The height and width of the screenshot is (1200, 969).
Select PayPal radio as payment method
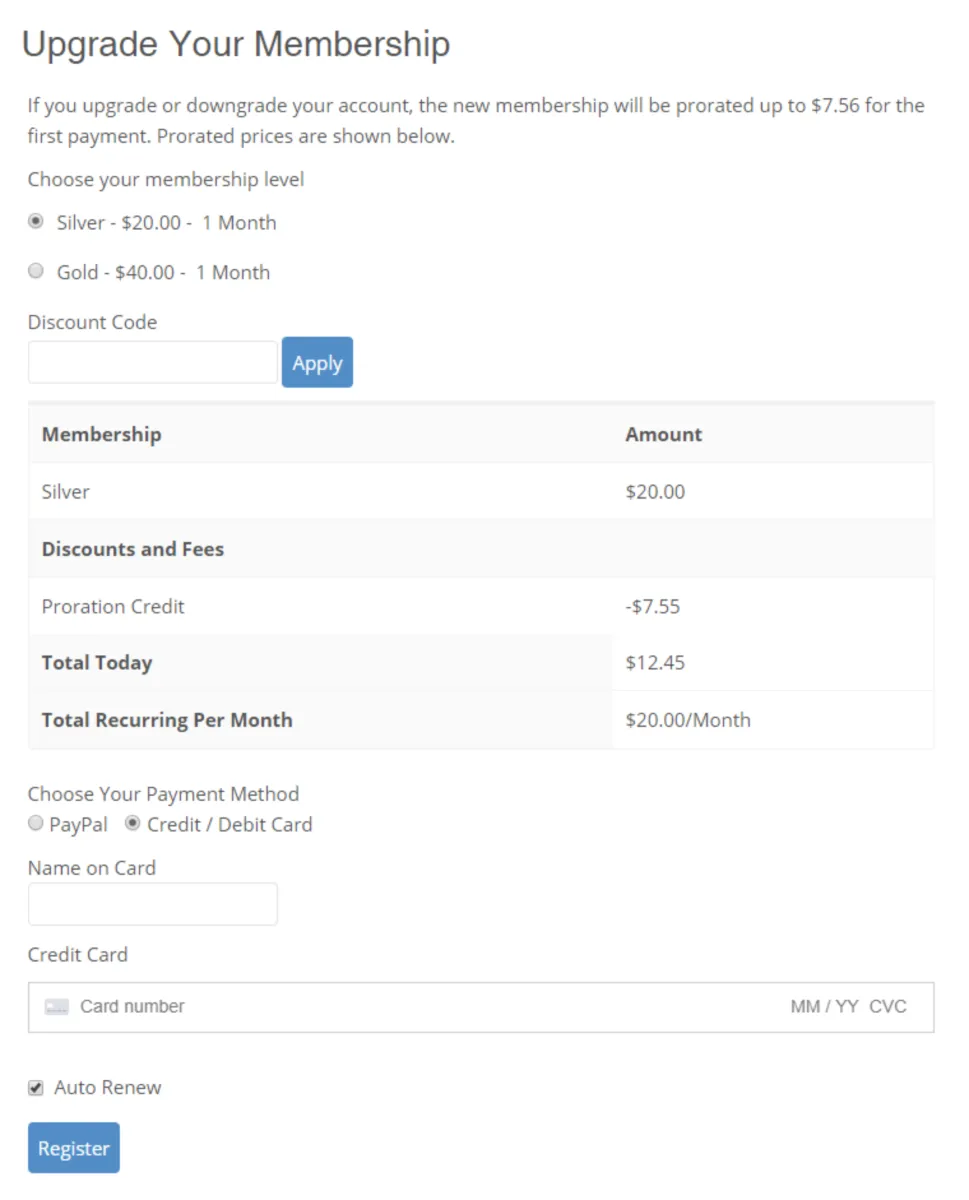coord(36,824)
